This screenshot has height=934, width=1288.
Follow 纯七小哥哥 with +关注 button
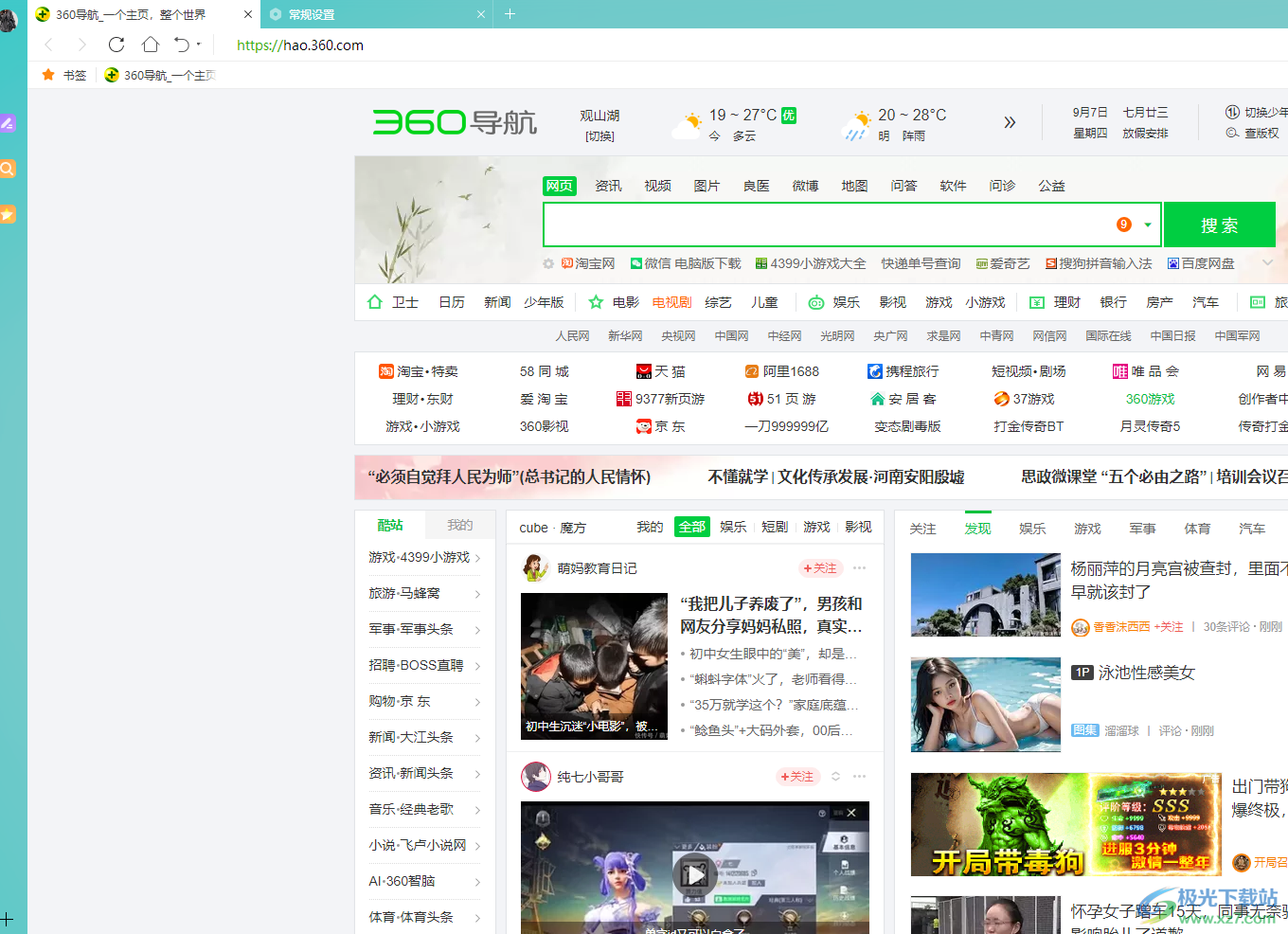(x=796, y=777)
